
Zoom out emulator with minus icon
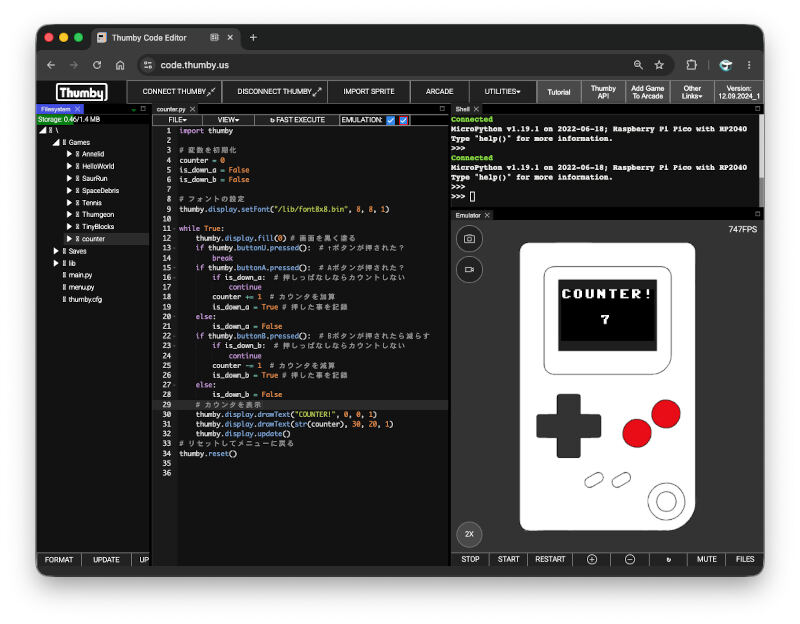630,559
